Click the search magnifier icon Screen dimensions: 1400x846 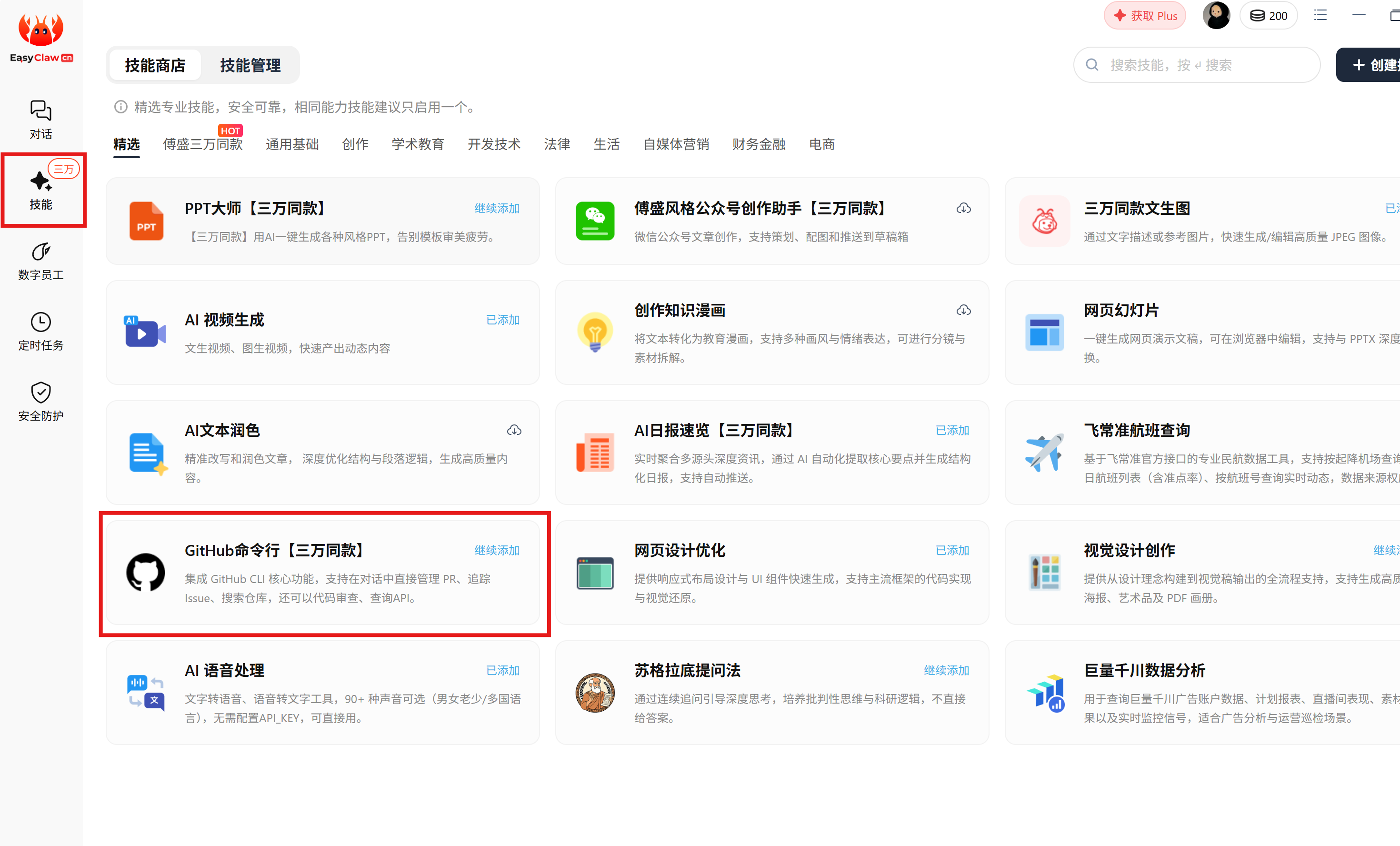[1091, 65]
